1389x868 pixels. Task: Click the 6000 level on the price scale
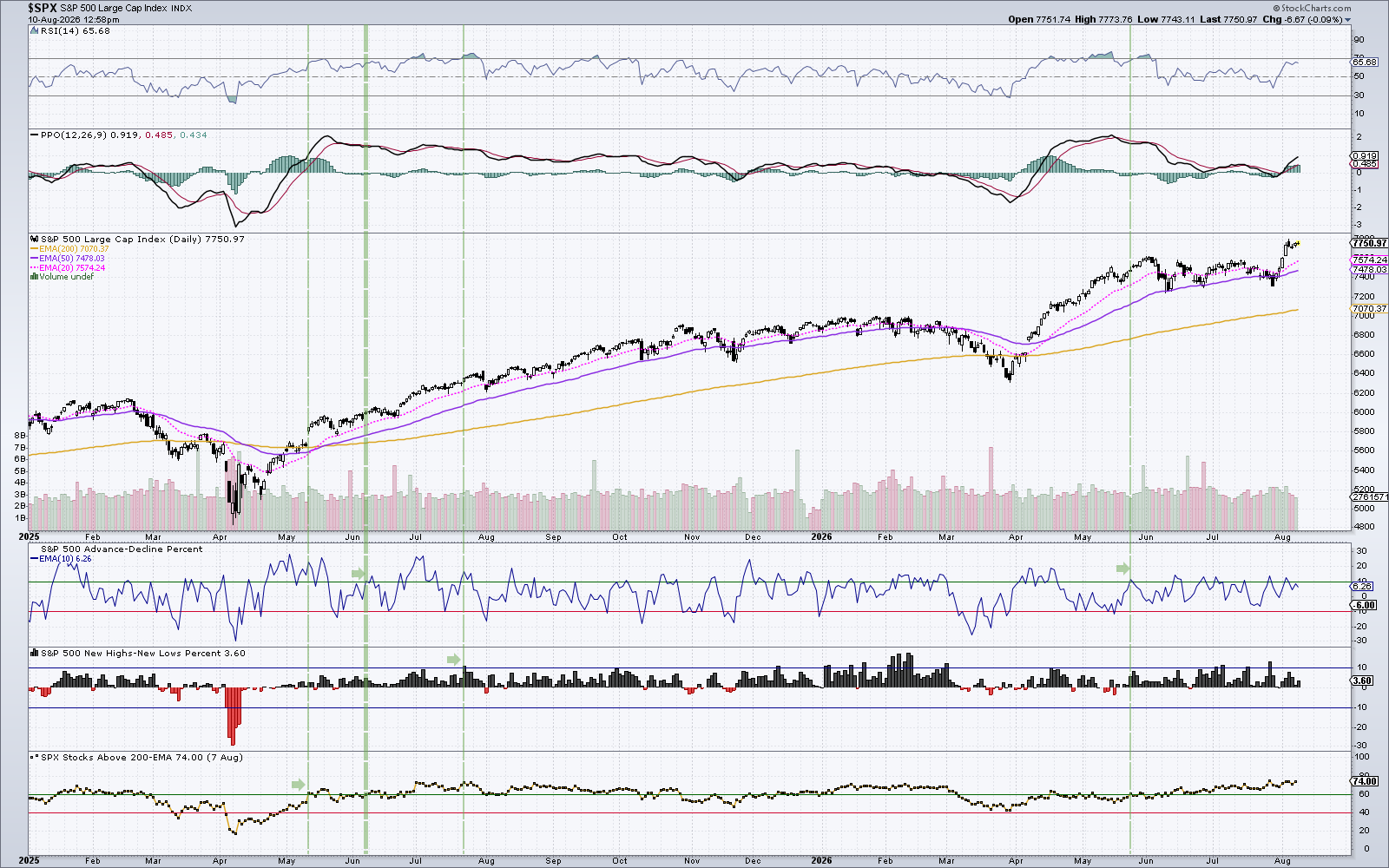point(1364,411)
